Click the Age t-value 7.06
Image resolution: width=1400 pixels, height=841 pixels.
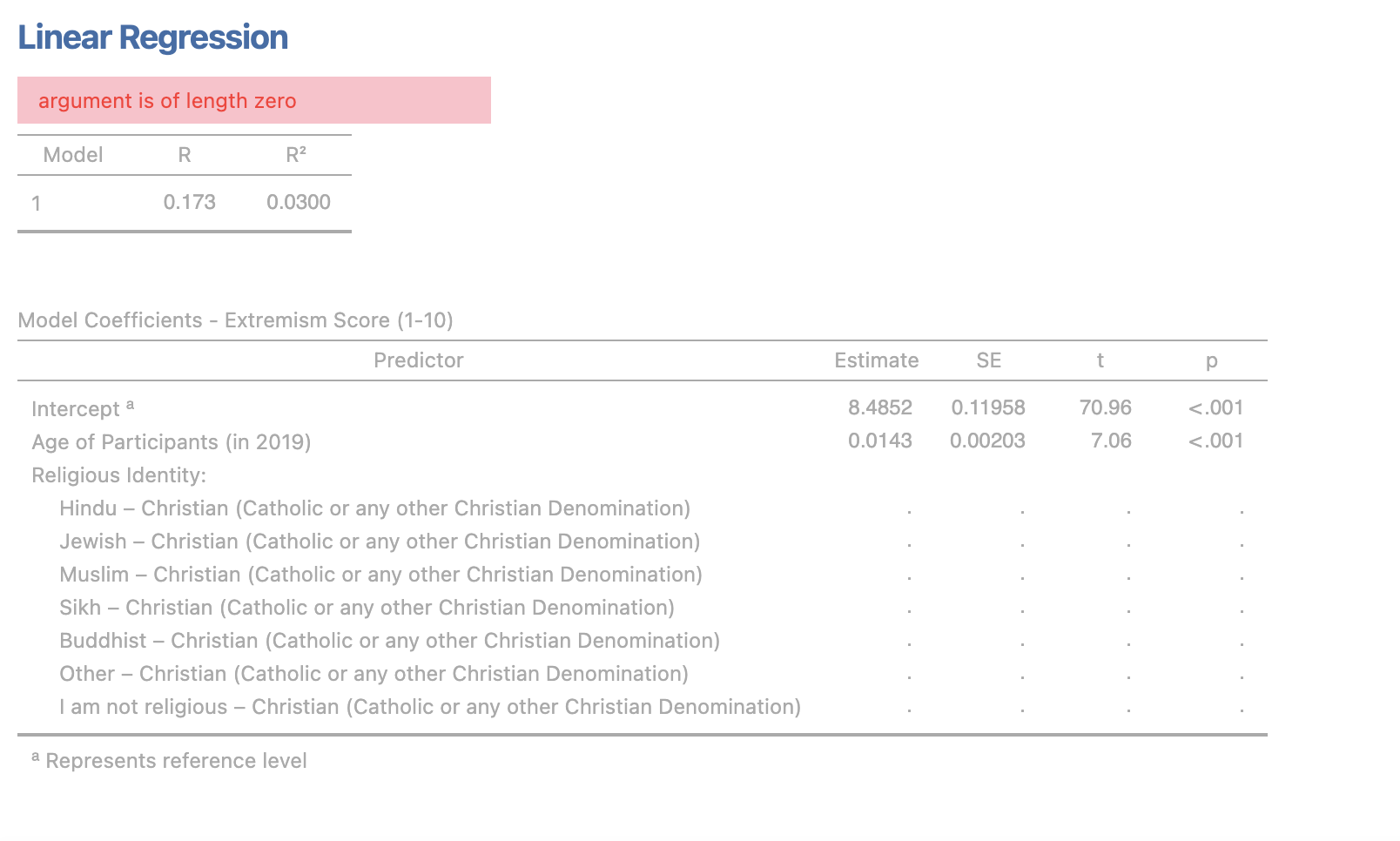click(x=1111, y=441)
